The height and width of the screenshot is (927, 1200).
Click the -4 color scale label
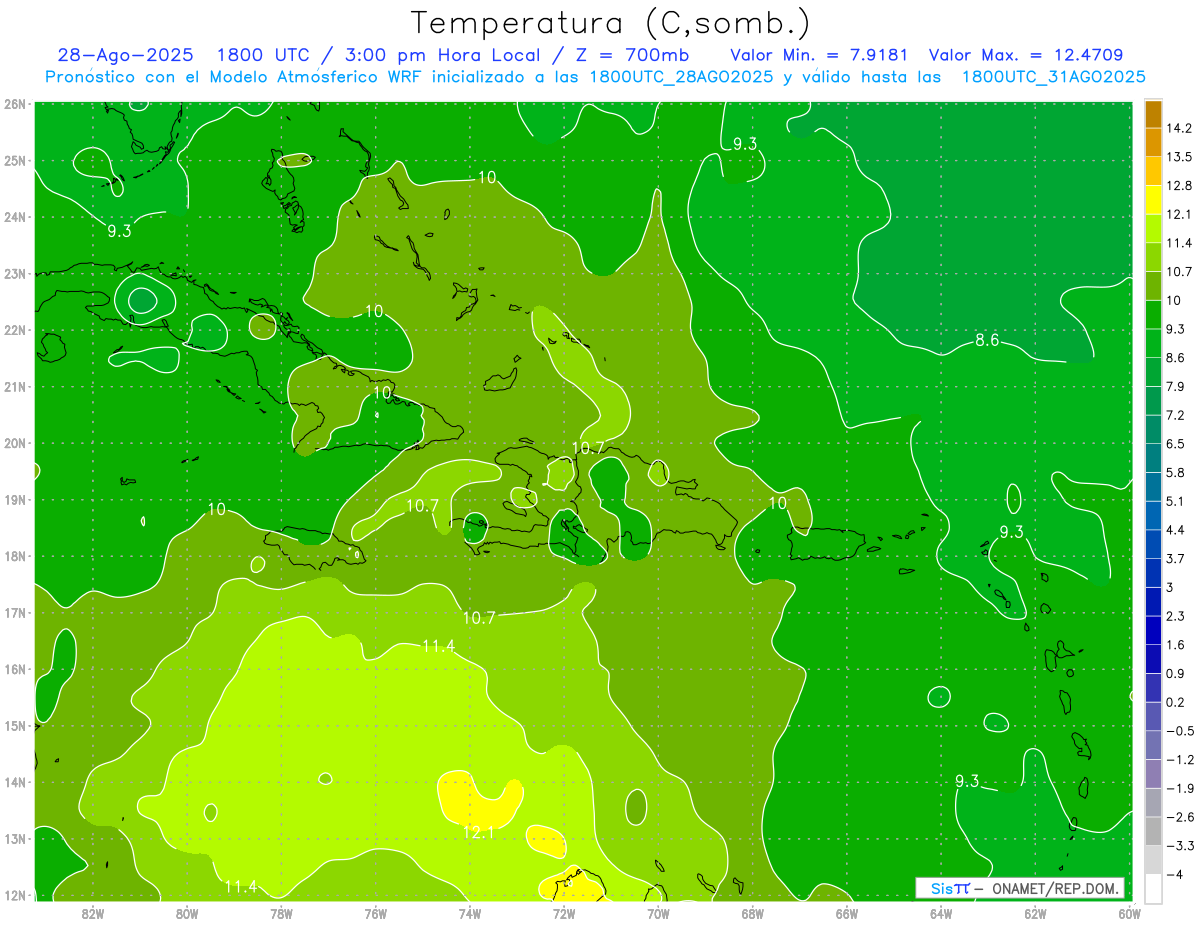point(1175,874)
